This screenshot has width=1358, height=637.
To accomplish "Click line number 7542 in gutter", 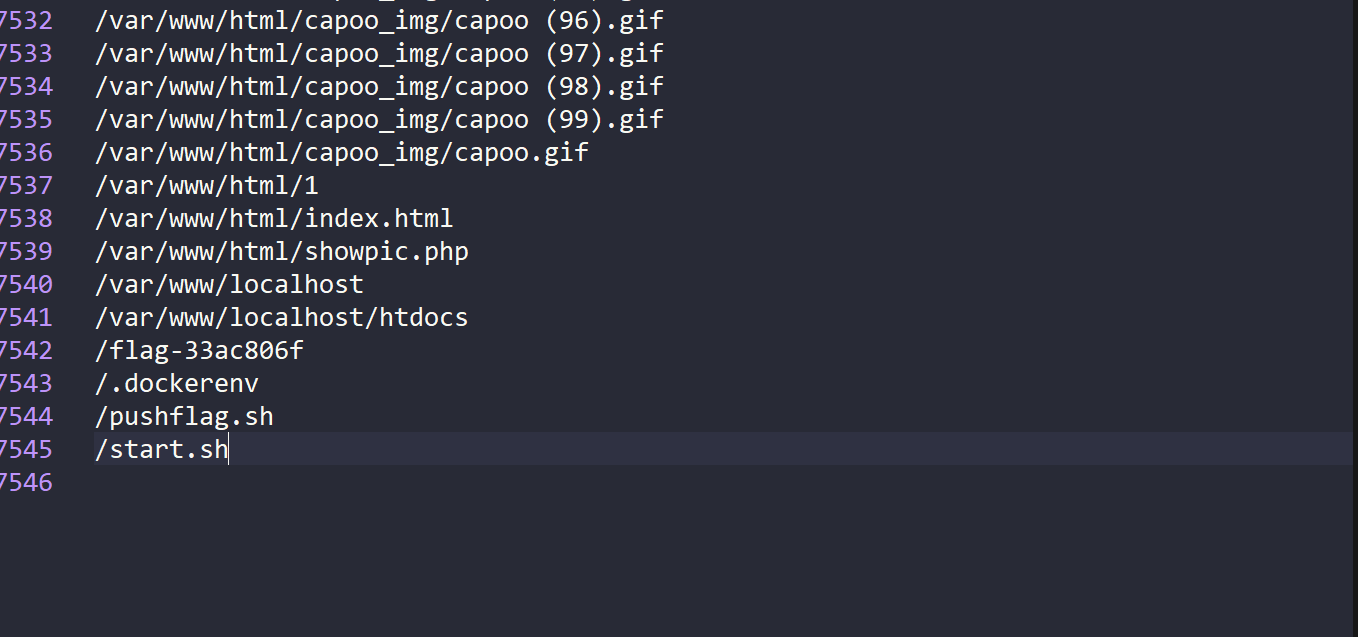I will click(26, 350).
